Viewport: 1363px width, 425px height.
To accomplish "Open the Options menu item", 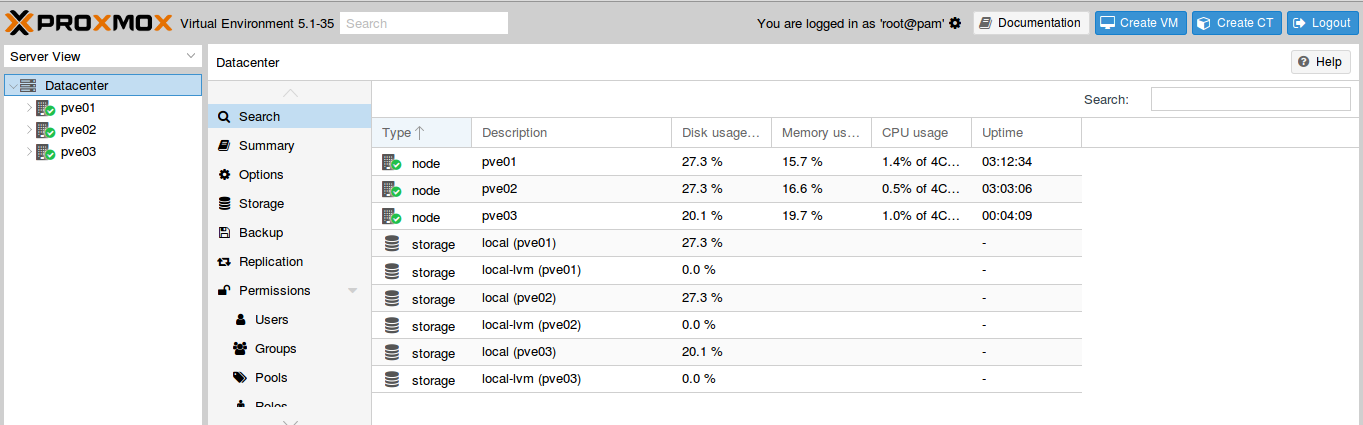I will (290, 175).
